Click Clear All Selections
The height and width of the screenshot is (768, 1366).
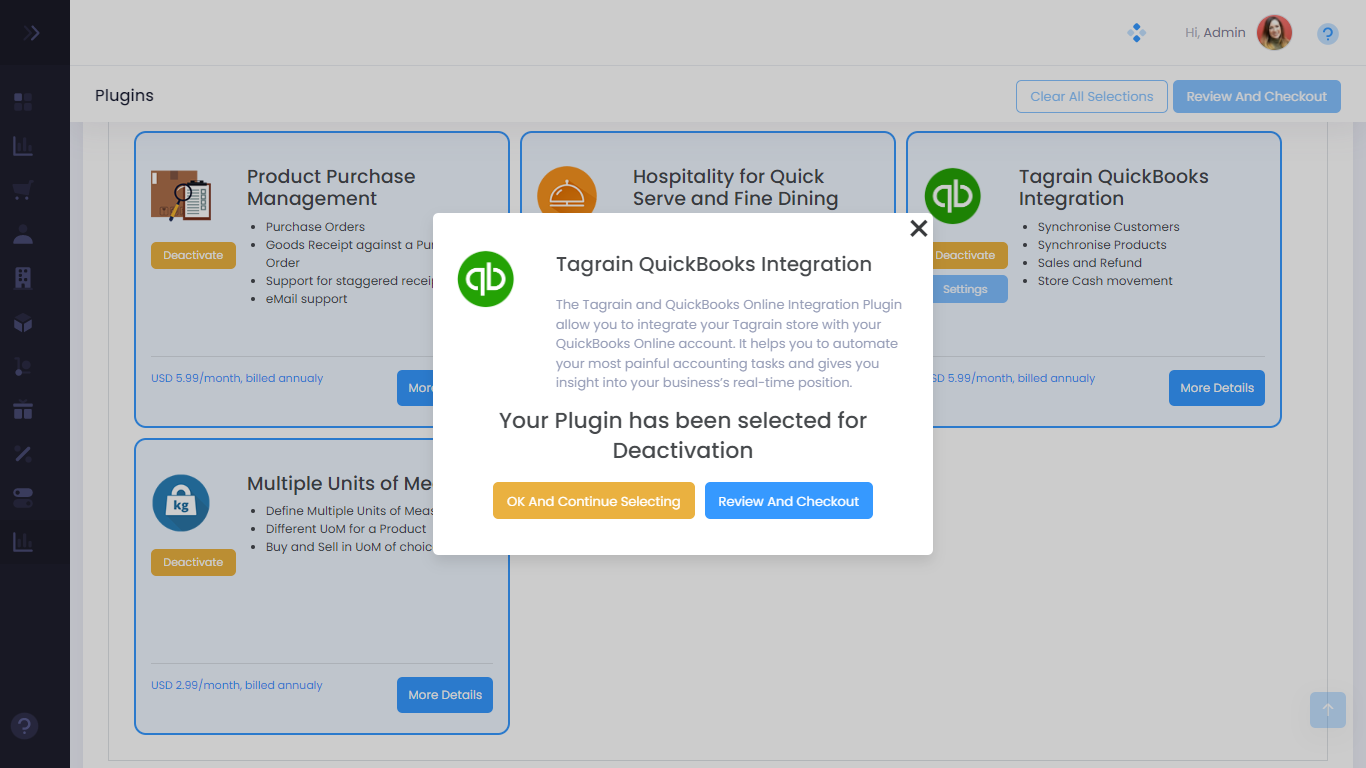point(1091,96)
